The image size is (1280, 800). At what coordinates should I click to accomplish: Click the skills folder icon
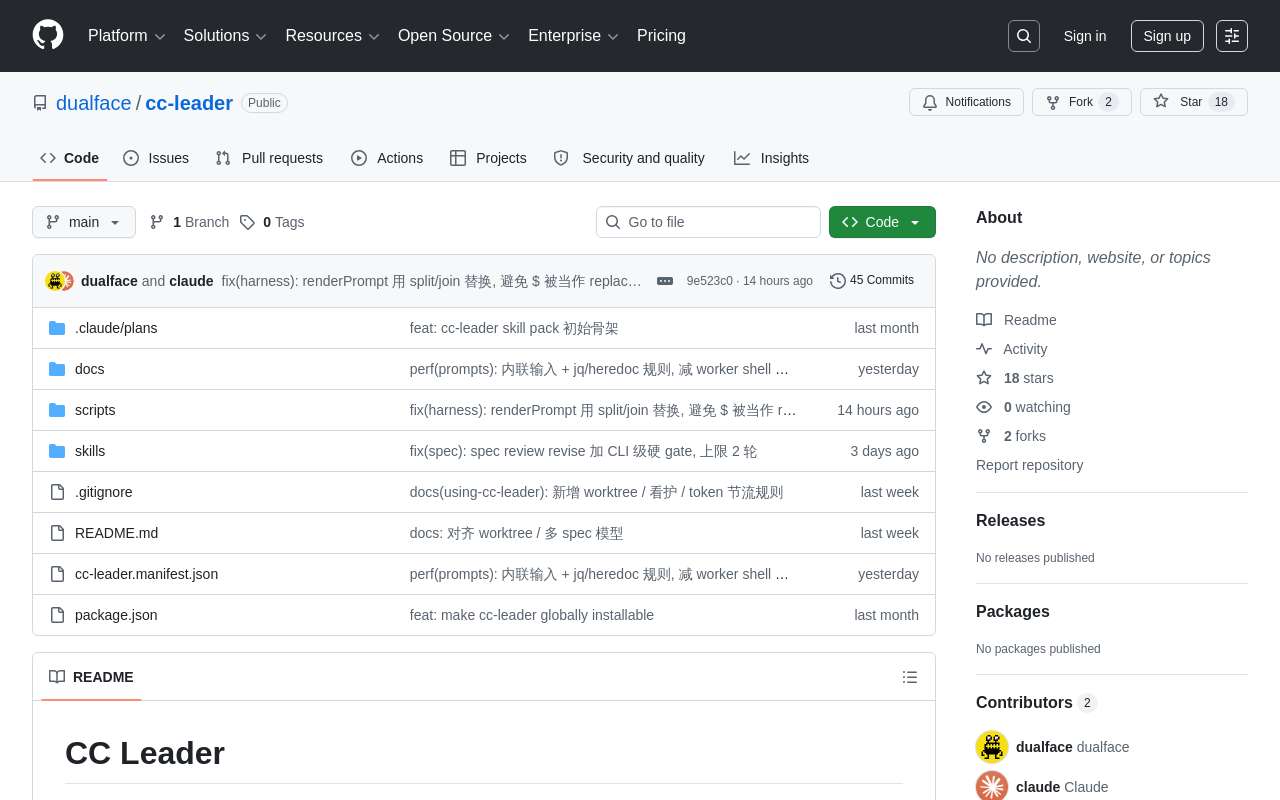pyautogui.click(x=57, y=451)
